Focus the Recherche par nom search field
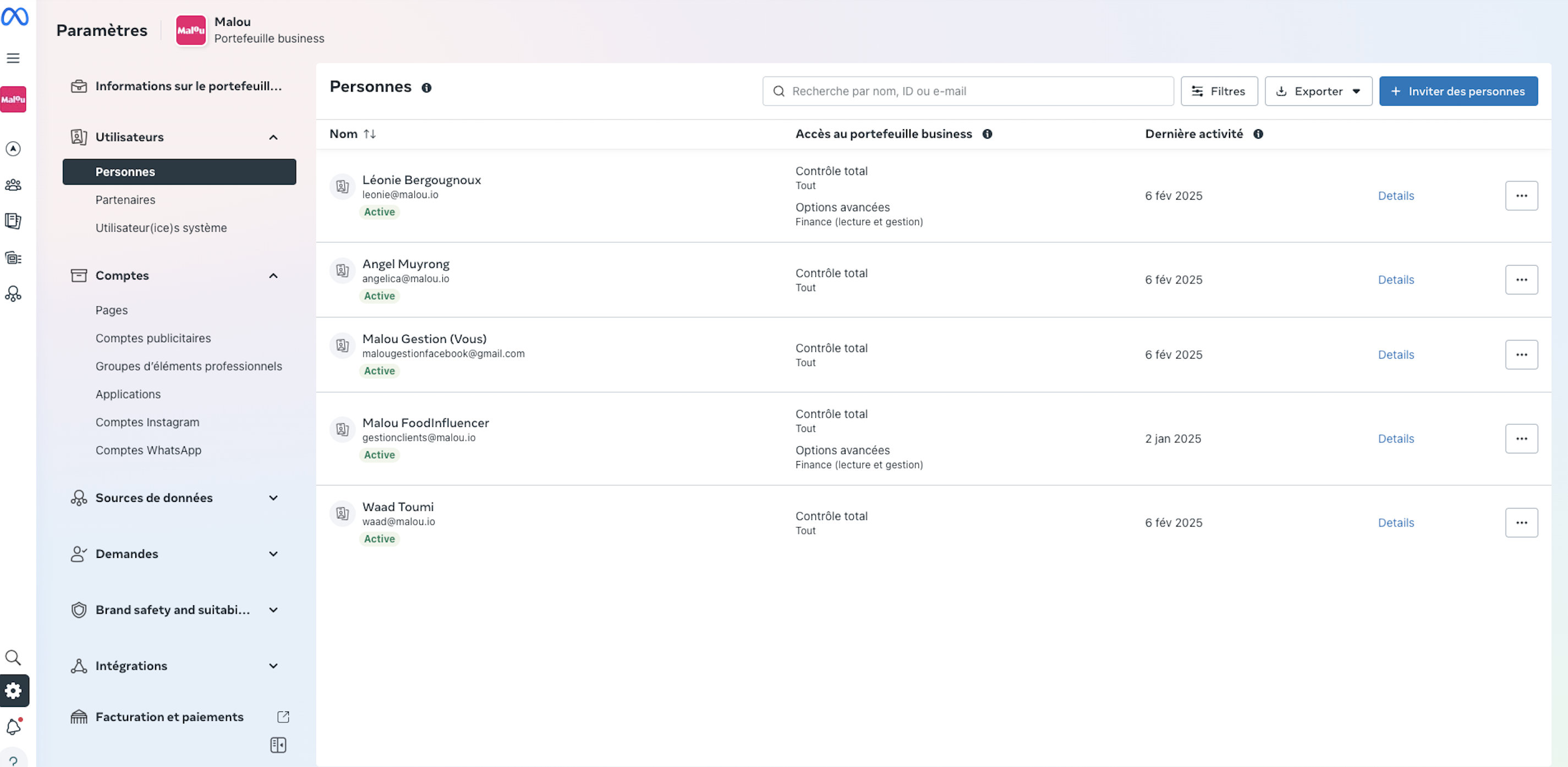Screen dimensions: 1568x767 click(968, 91)
